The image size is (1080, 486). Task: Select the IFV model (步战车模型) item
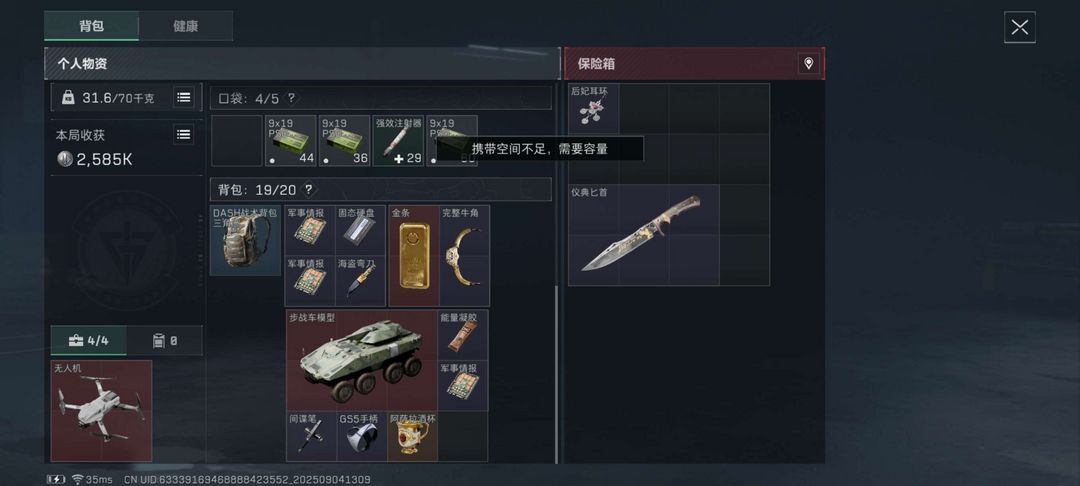(362, 361)
